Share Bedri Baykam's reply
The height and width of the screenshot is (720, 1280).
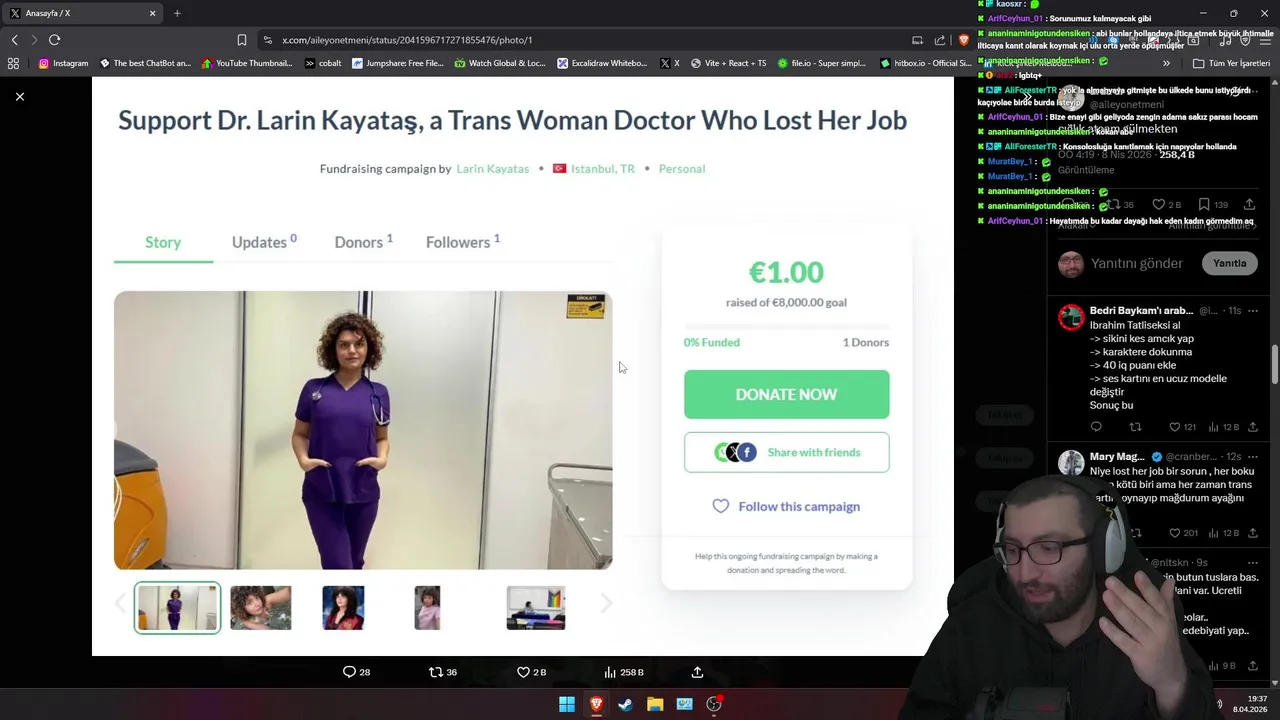(1252, 427)
